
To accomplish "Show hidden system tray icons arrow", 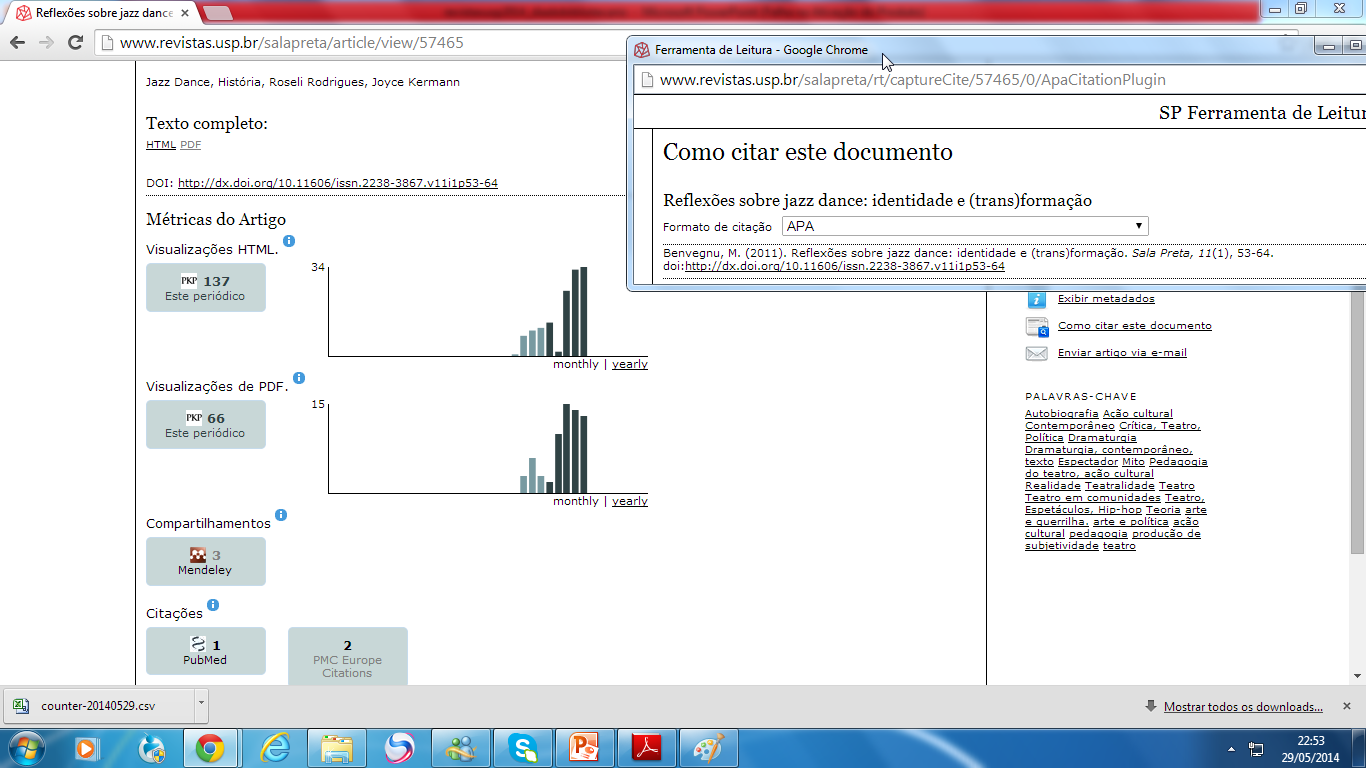I will click(1230, 748).
